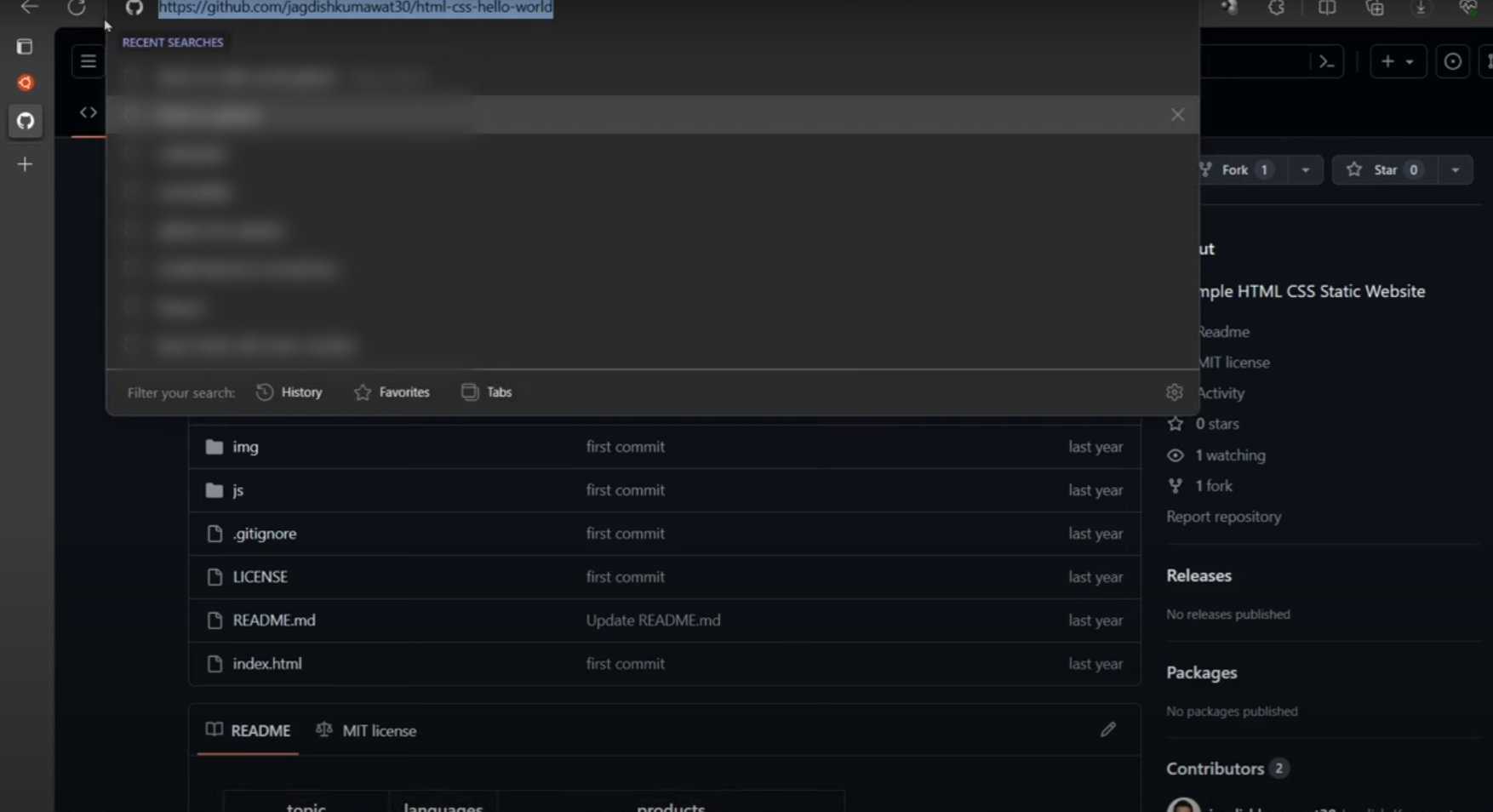The width and height of the screenshot is (1493, 812).
Task: Go back using the browser back arrow
Action: pos(30,8)
